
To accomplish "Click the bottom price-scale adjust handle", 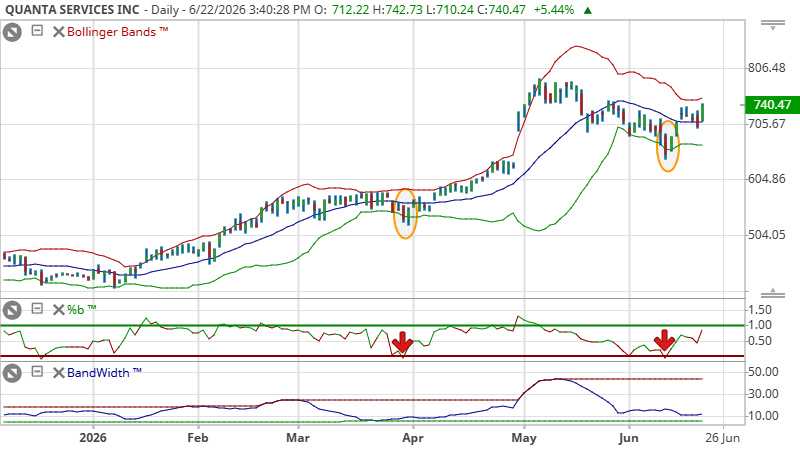I will pyautogui.click(x=772, y=292).
